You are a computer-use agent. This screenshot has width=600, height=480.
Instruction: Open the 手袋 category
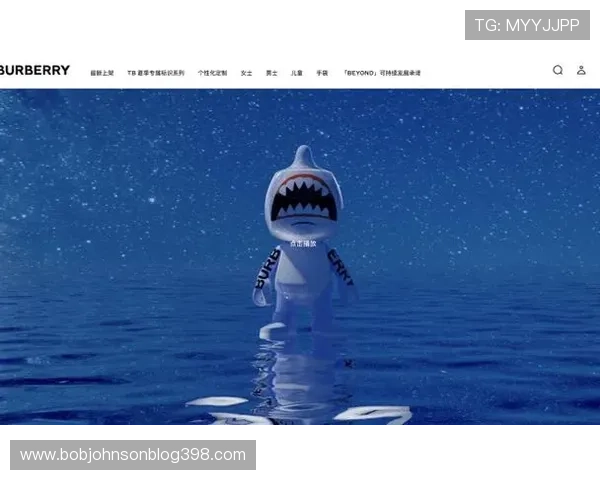point(322,73)
